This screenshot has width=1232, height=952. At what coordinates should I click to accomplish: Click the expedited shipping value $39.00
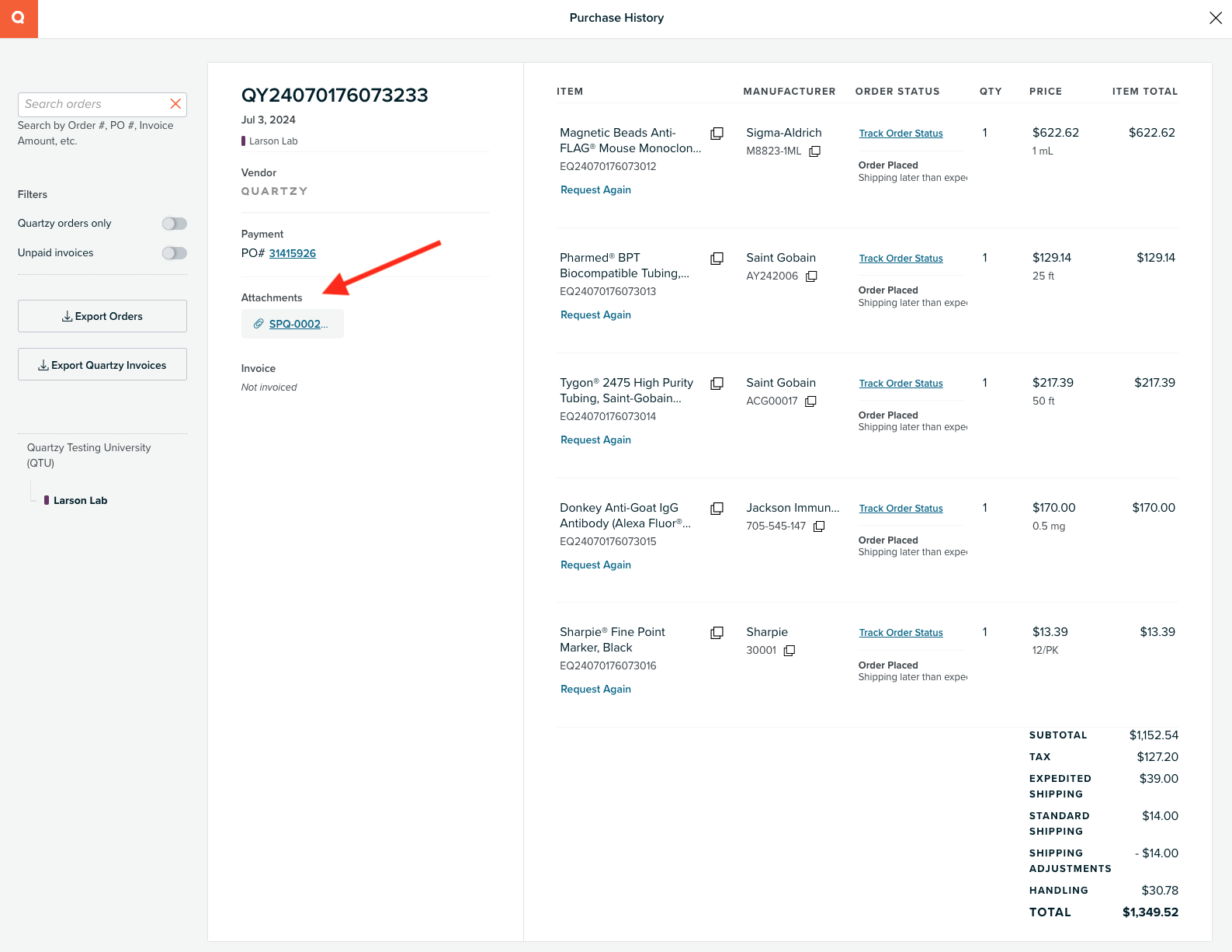(1159, 779)
